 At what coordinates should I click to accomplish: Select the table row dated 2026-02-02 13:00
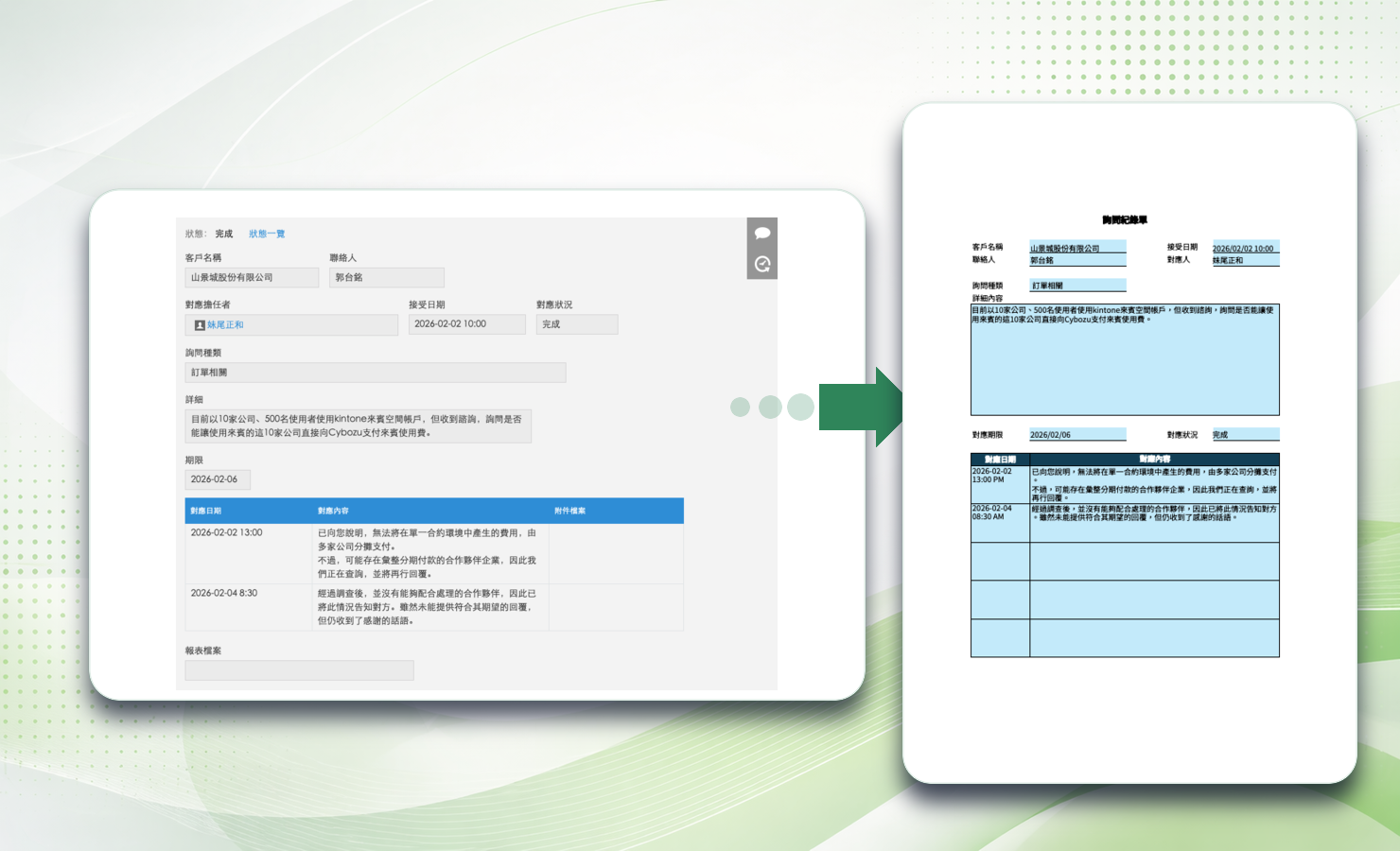coord(434,553)
